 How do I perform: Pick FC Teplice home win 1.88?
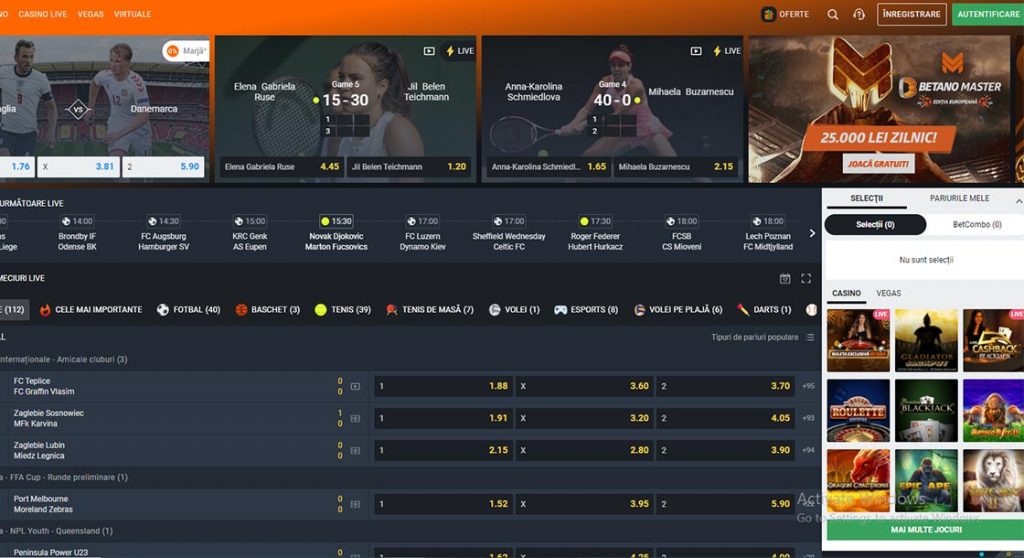[443, 386]
